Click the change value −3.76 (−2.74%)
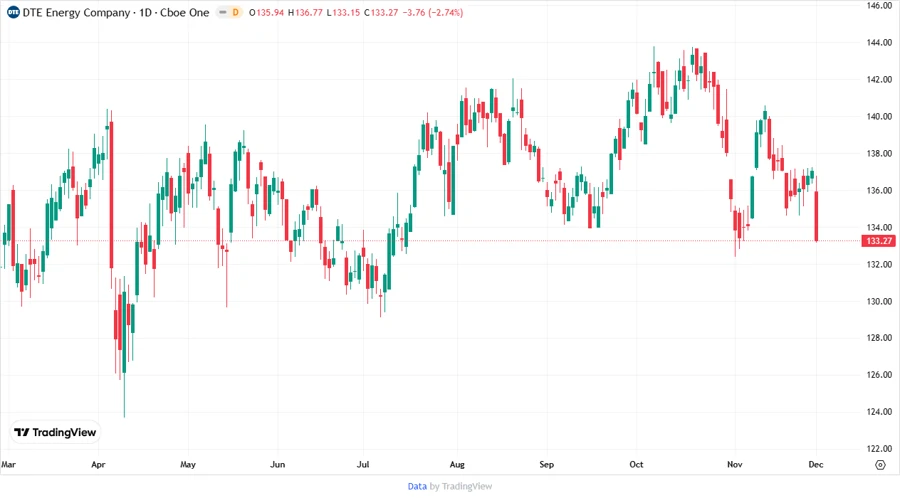 pos(433,12)
